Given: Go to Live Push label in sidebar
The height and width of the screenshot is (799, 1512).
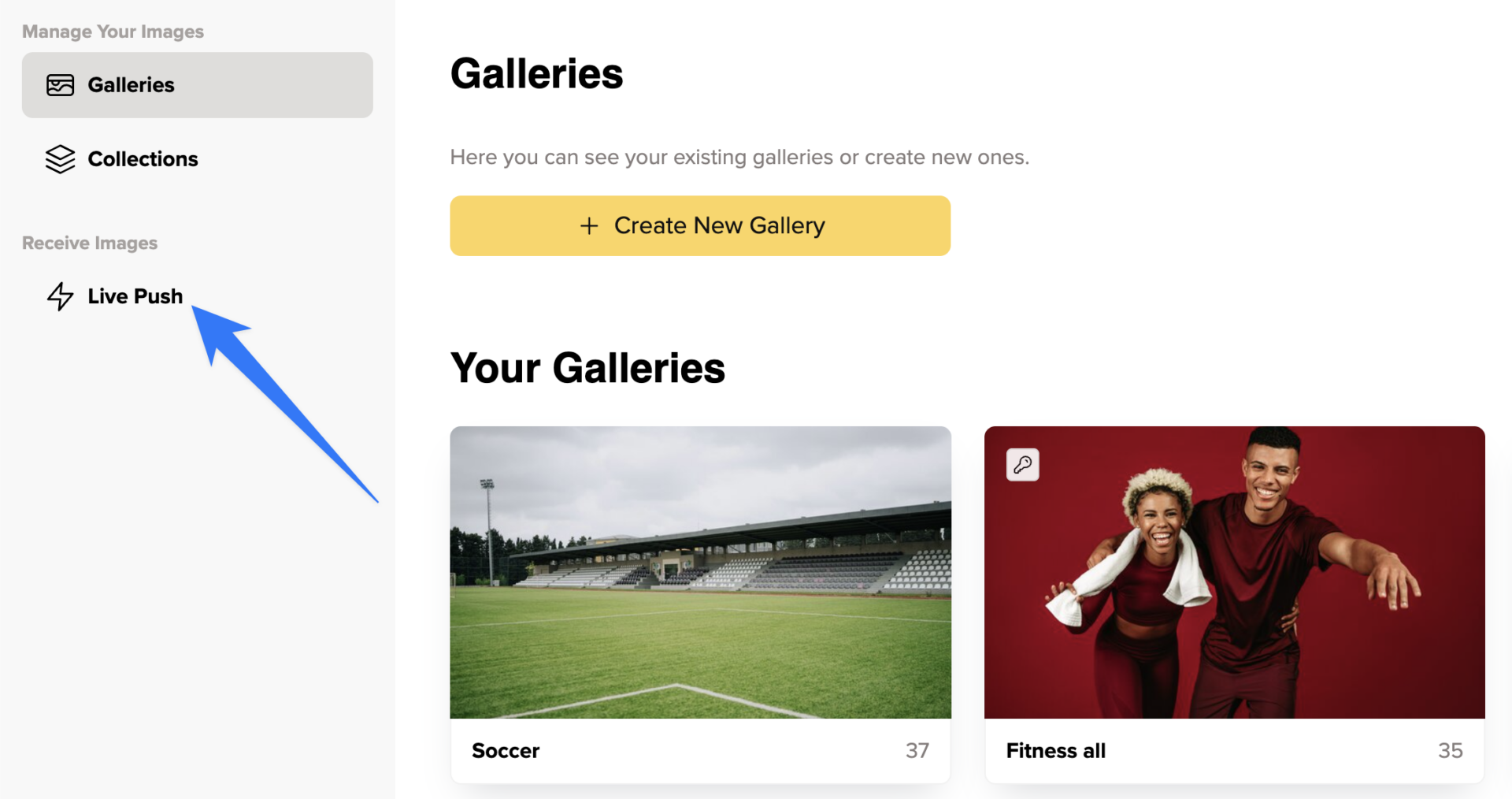Looking at the screenshot, I should pyautogui.click(x=135, y=296).
